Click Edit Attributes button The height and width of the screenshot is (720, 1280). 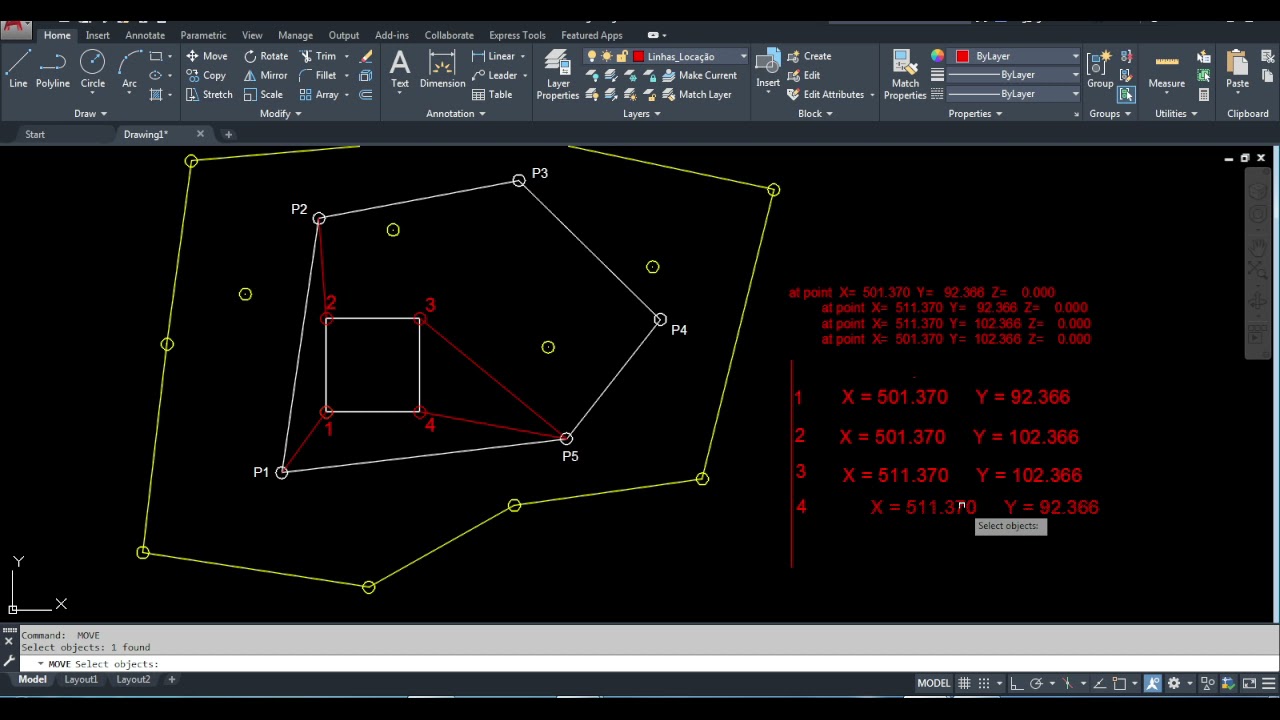pos(825,94)
